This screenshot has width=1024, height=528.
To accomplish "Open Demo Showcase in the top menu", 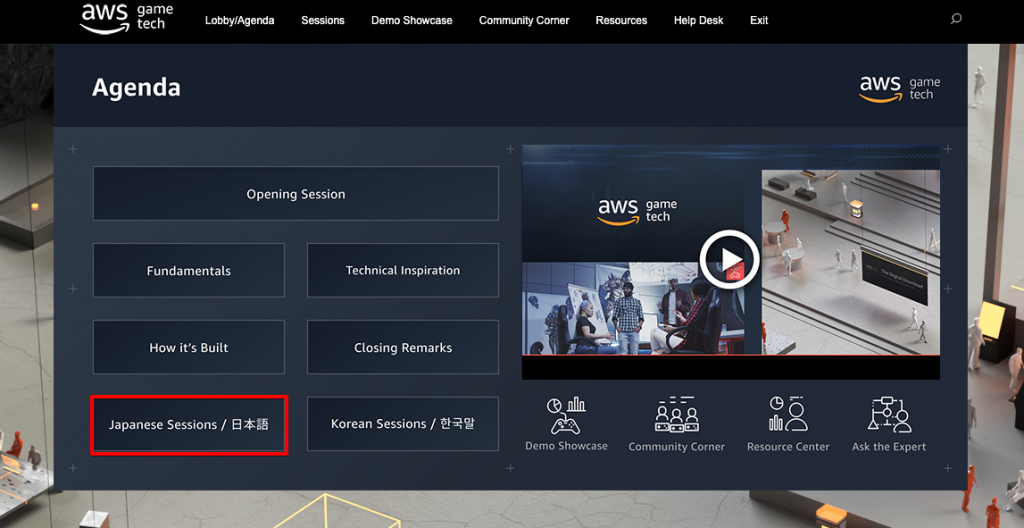I will 411,20.
